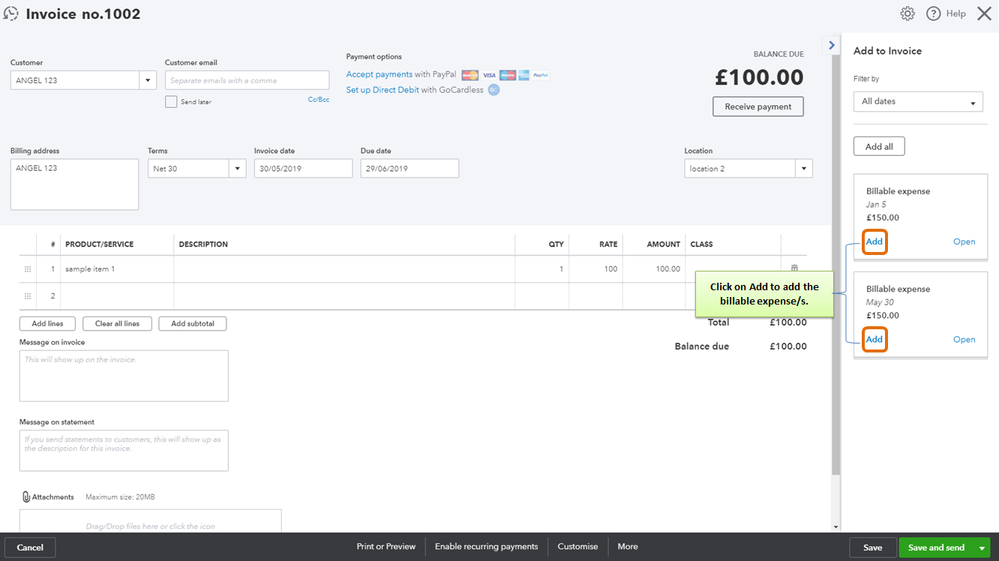
Task: Tick the Send later checkbox
Action: (171, 102)
